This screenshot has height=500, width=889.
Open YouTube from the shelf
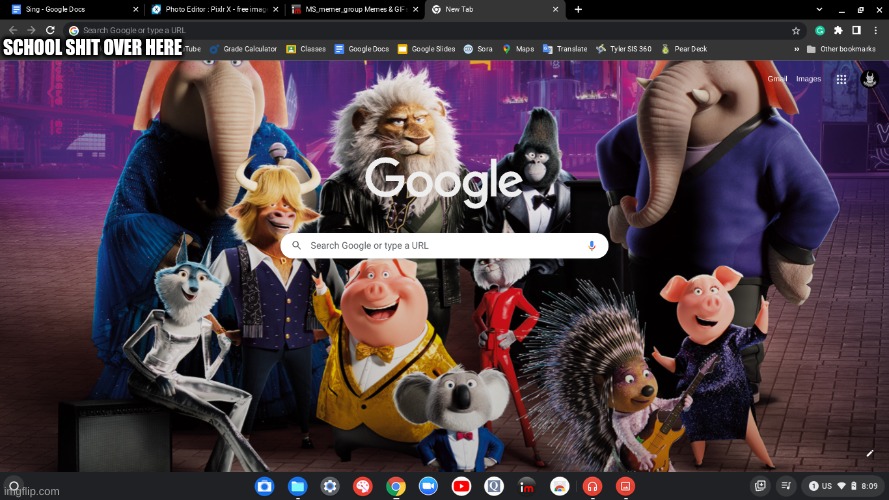click(x=462, y=486)
